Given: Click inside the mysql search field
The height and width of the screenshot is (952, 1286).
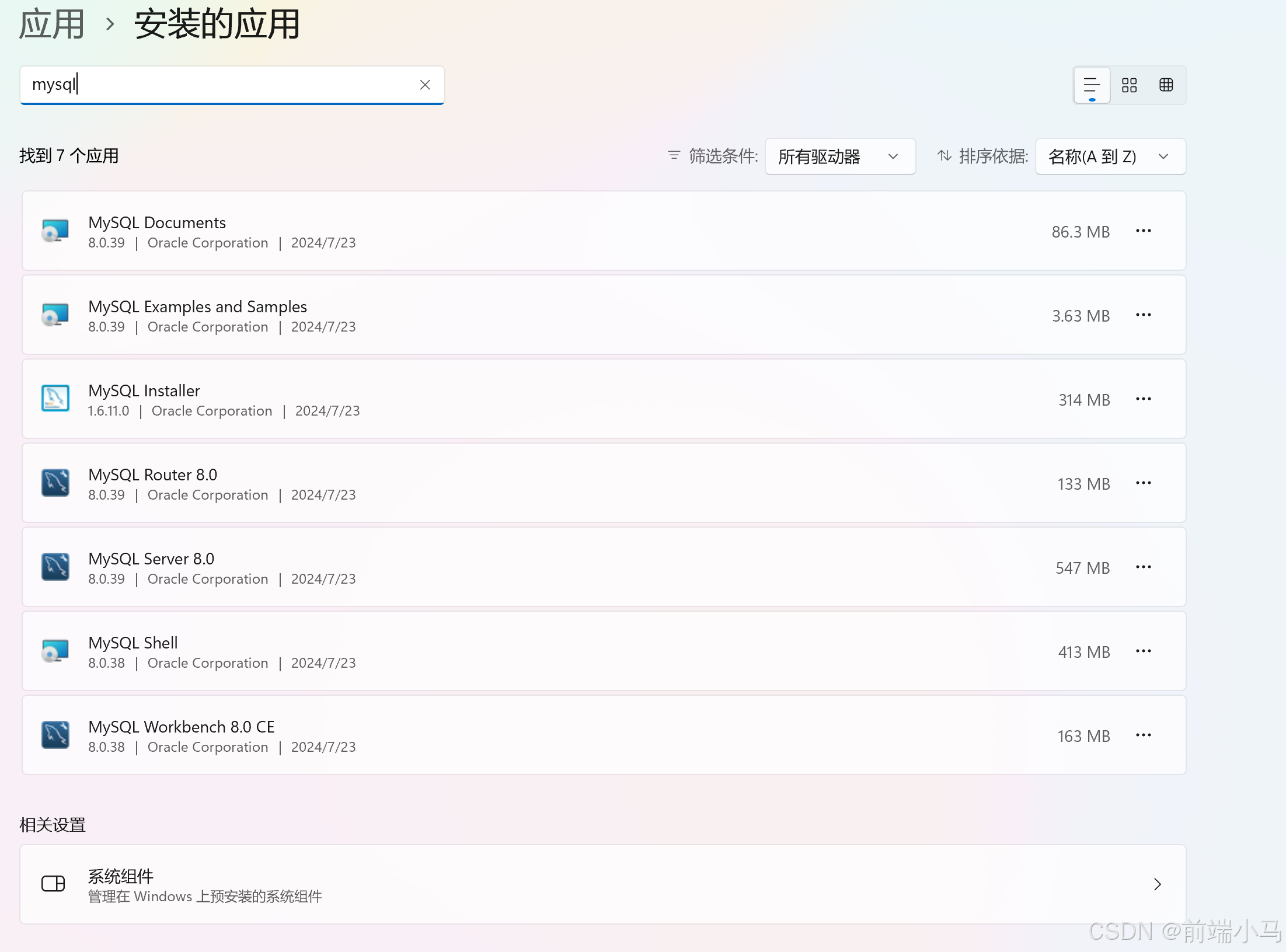Looking at the screenshot, I should click(x=222, y=85).
